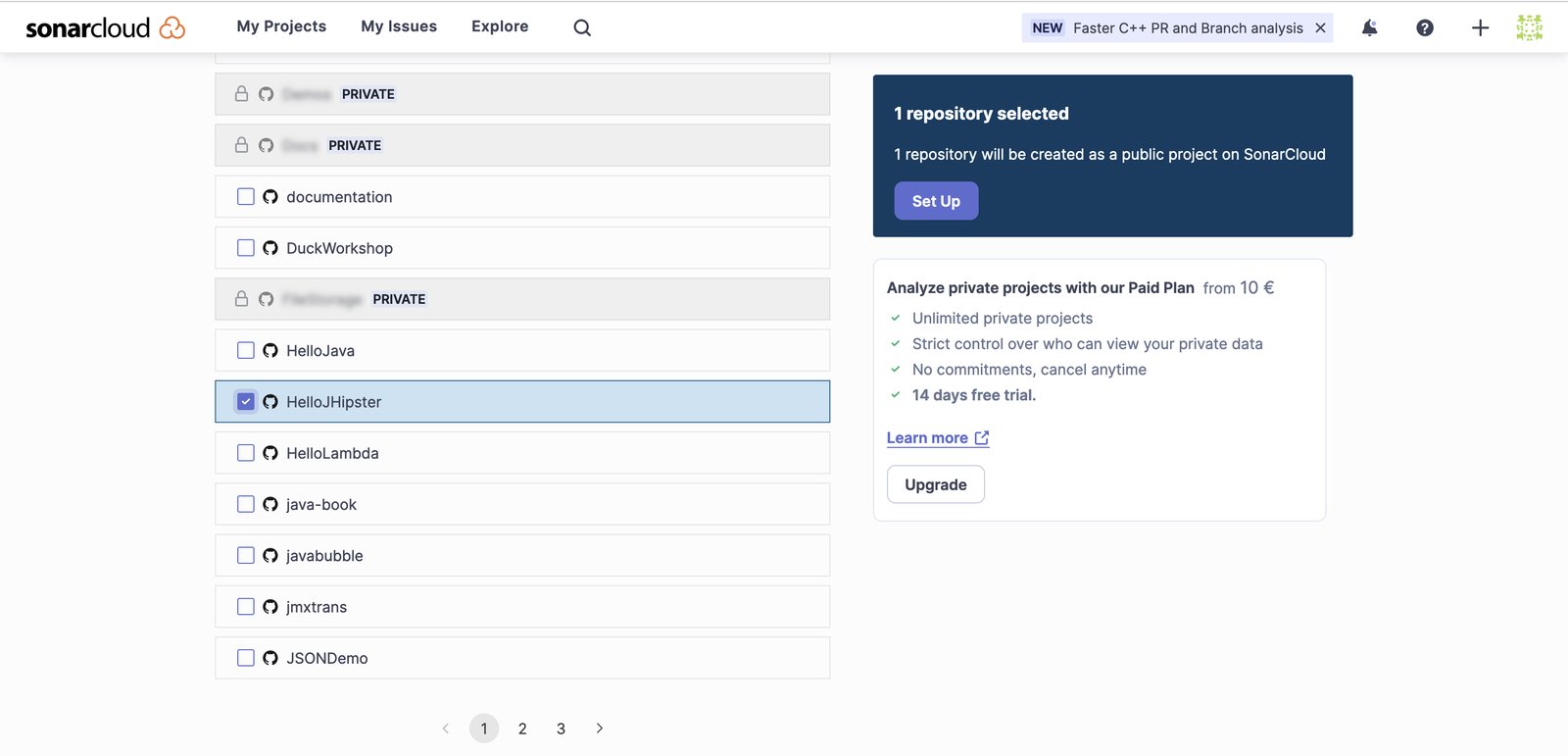Screen dimensions: 1568x756
Task: Click the HelloLambda repository name
Action: tap(332, 453)
